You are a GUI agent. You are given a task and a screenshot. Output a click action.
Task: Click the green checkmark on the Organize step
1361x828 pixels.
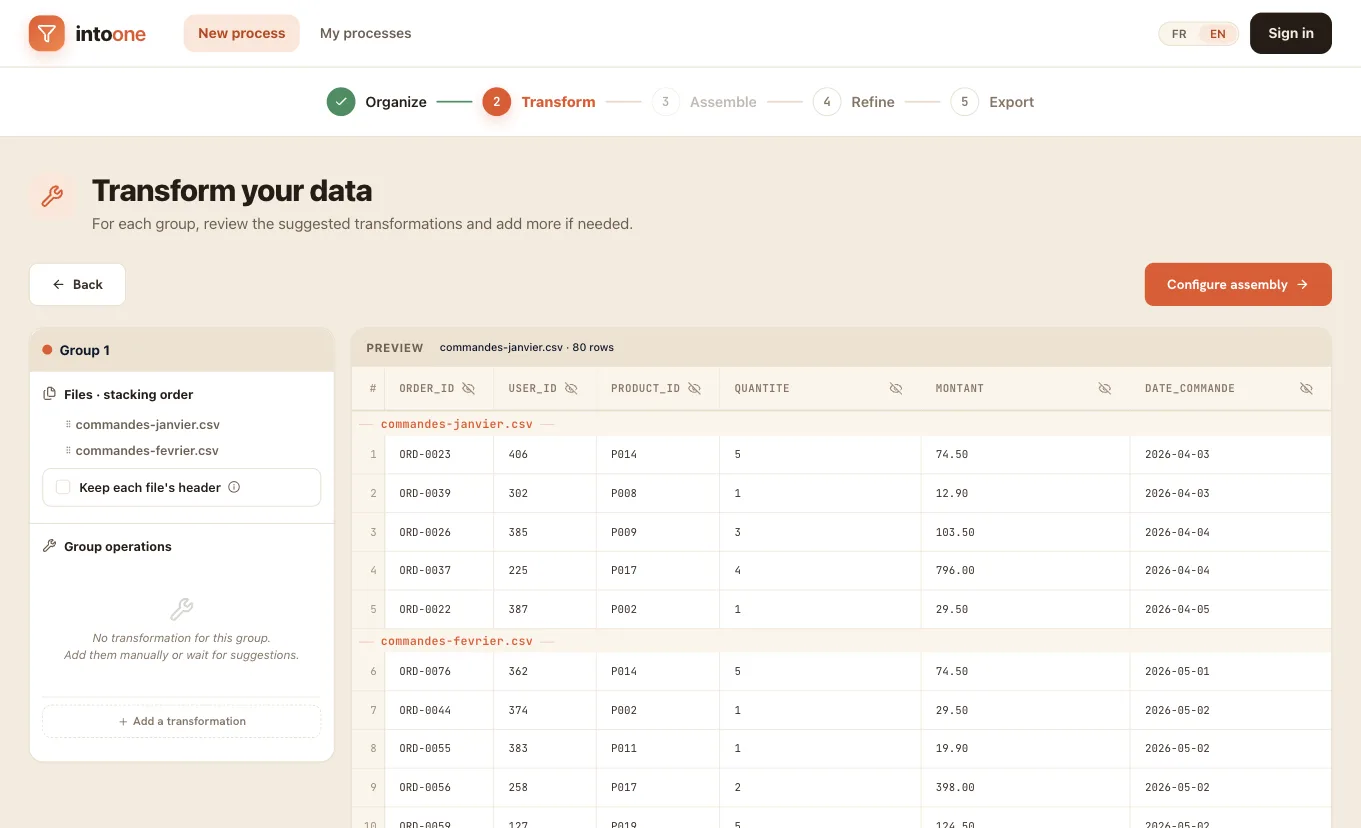click(x=341, y=102)
